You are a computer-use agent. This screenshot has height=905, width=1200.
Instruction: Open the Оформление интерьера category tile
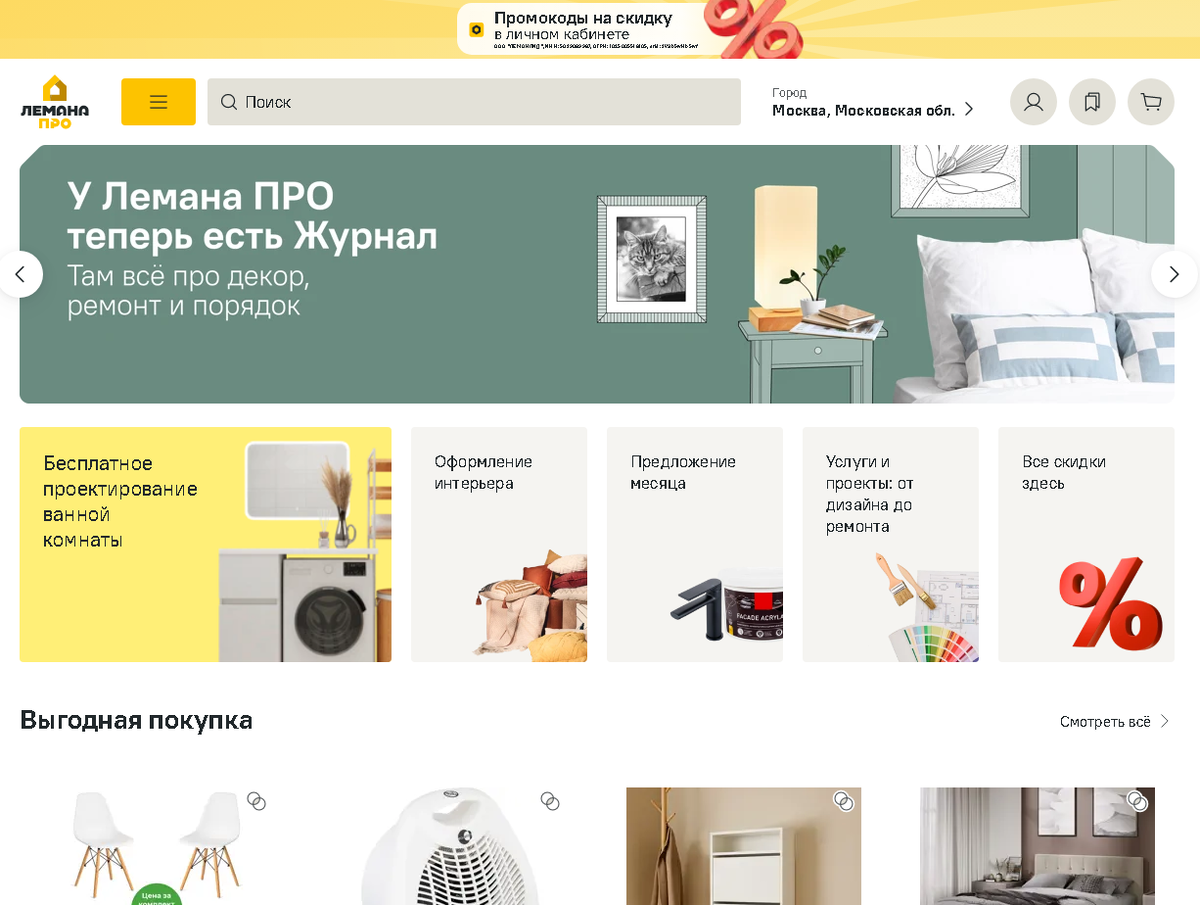[499, 544]
